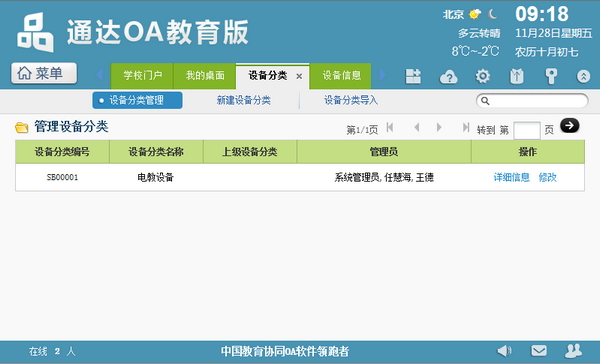The image size is (600, 364).
Task: Select the 电教设备 cell
Action: pyautogui.click(x=156, y=177)
